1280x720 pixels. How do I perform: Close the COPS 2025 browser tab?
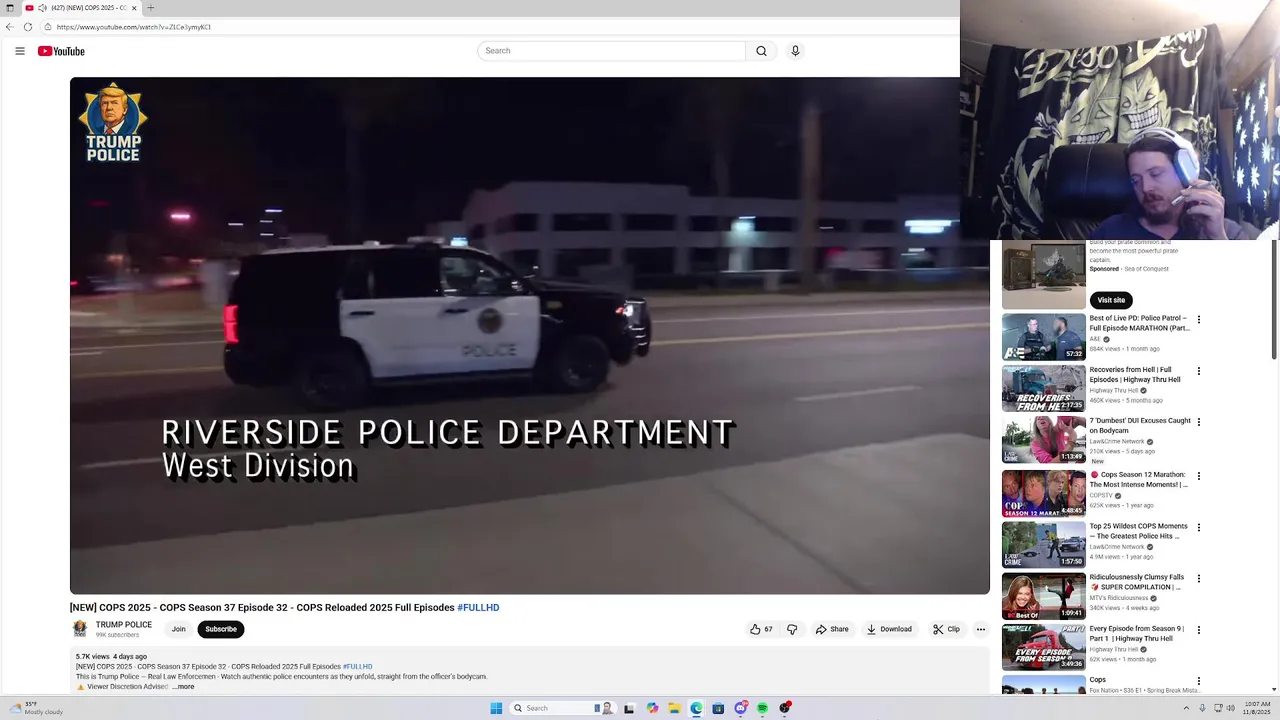pyautogui.click(x=135, y=8)
